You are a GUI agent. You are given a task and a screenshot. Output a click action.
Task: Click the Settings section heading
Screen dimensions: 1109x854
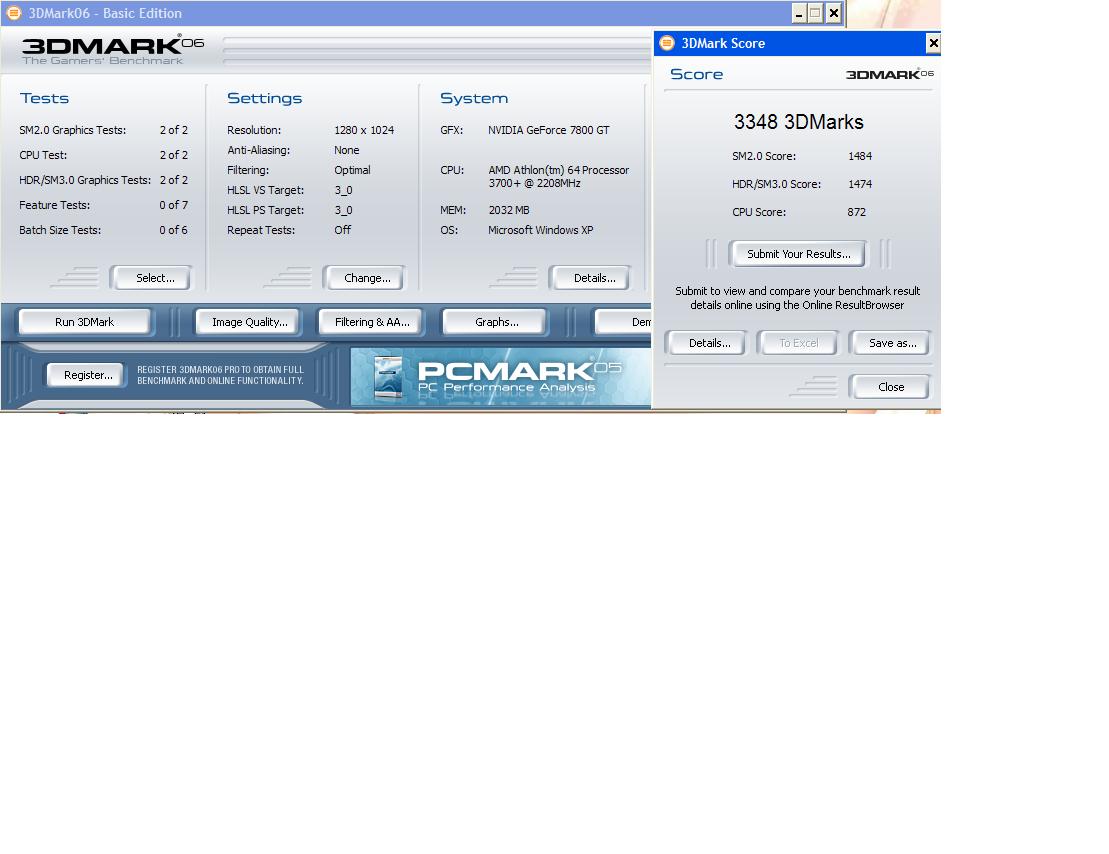pos(264,98)
